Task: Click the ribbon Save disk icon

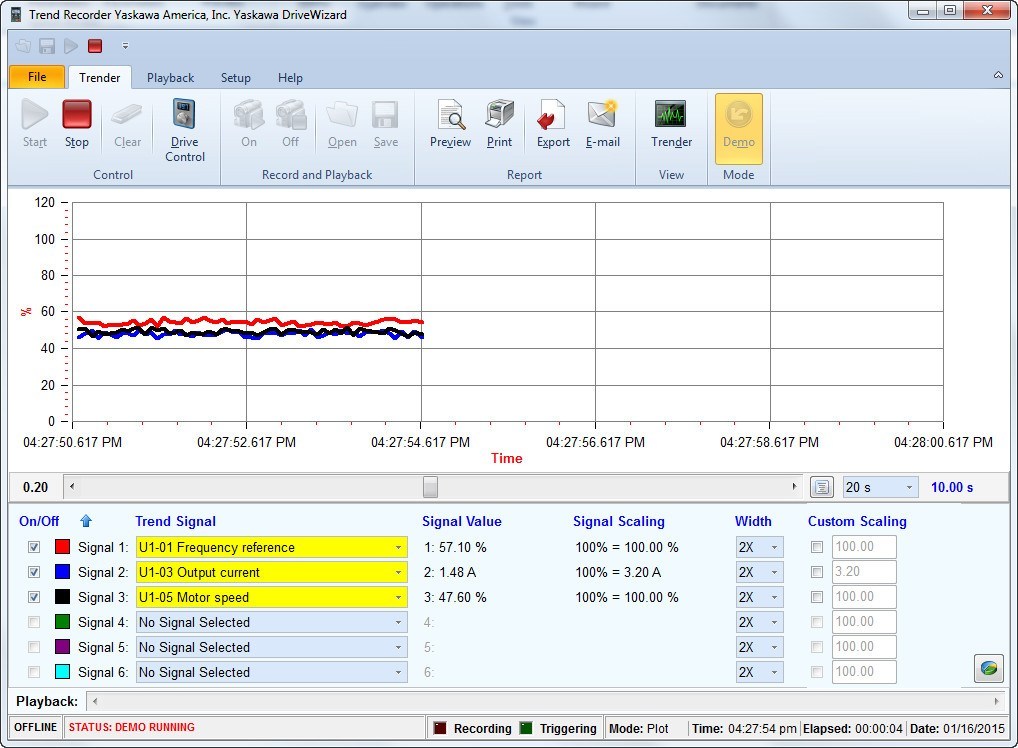Action: click(386, 123)
